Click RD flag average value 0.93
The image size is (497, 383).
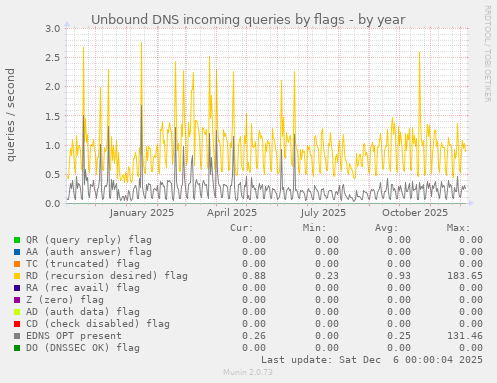(399, 276)
